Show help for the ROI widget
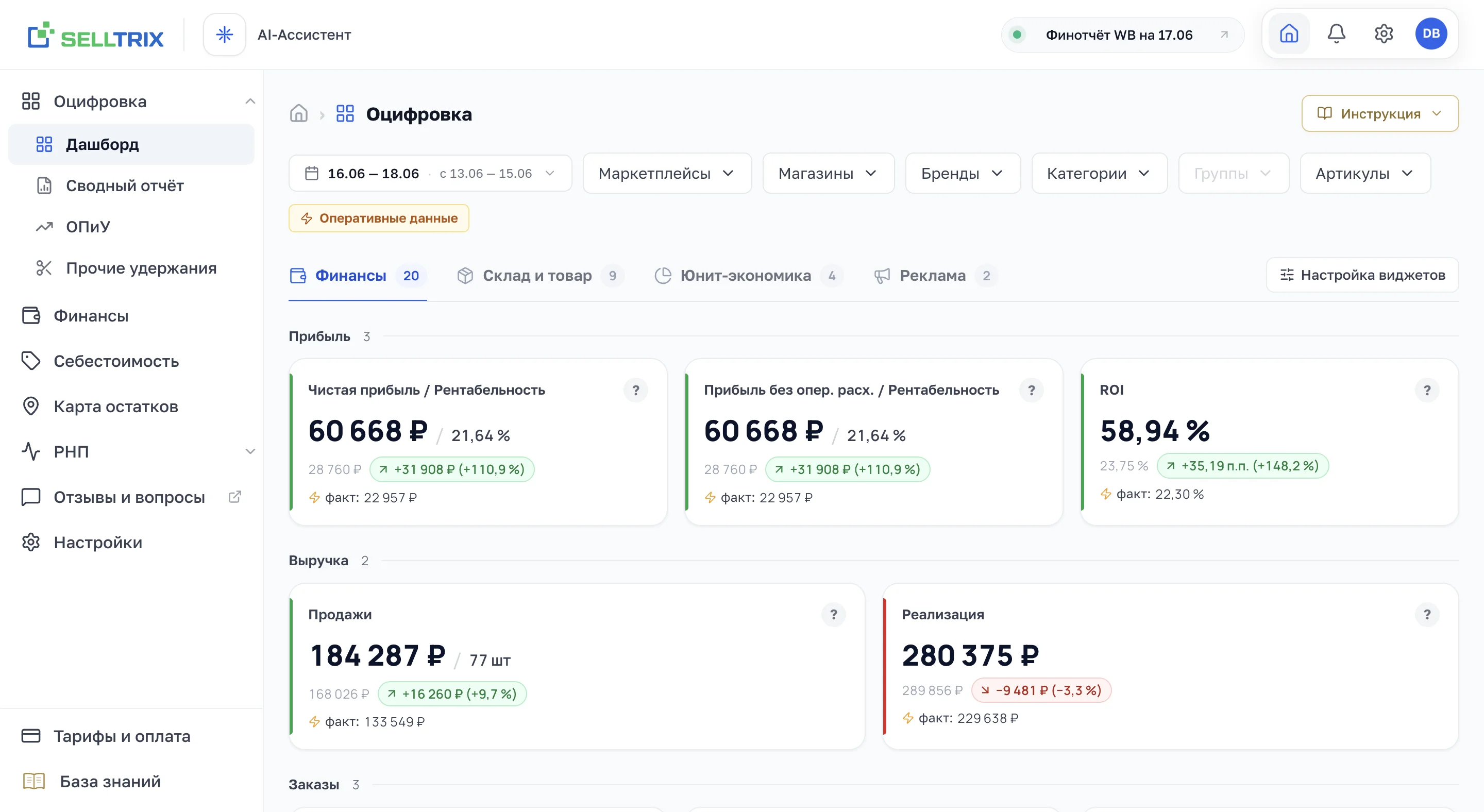This screenshot has height=812, width=1484. 1427,391
